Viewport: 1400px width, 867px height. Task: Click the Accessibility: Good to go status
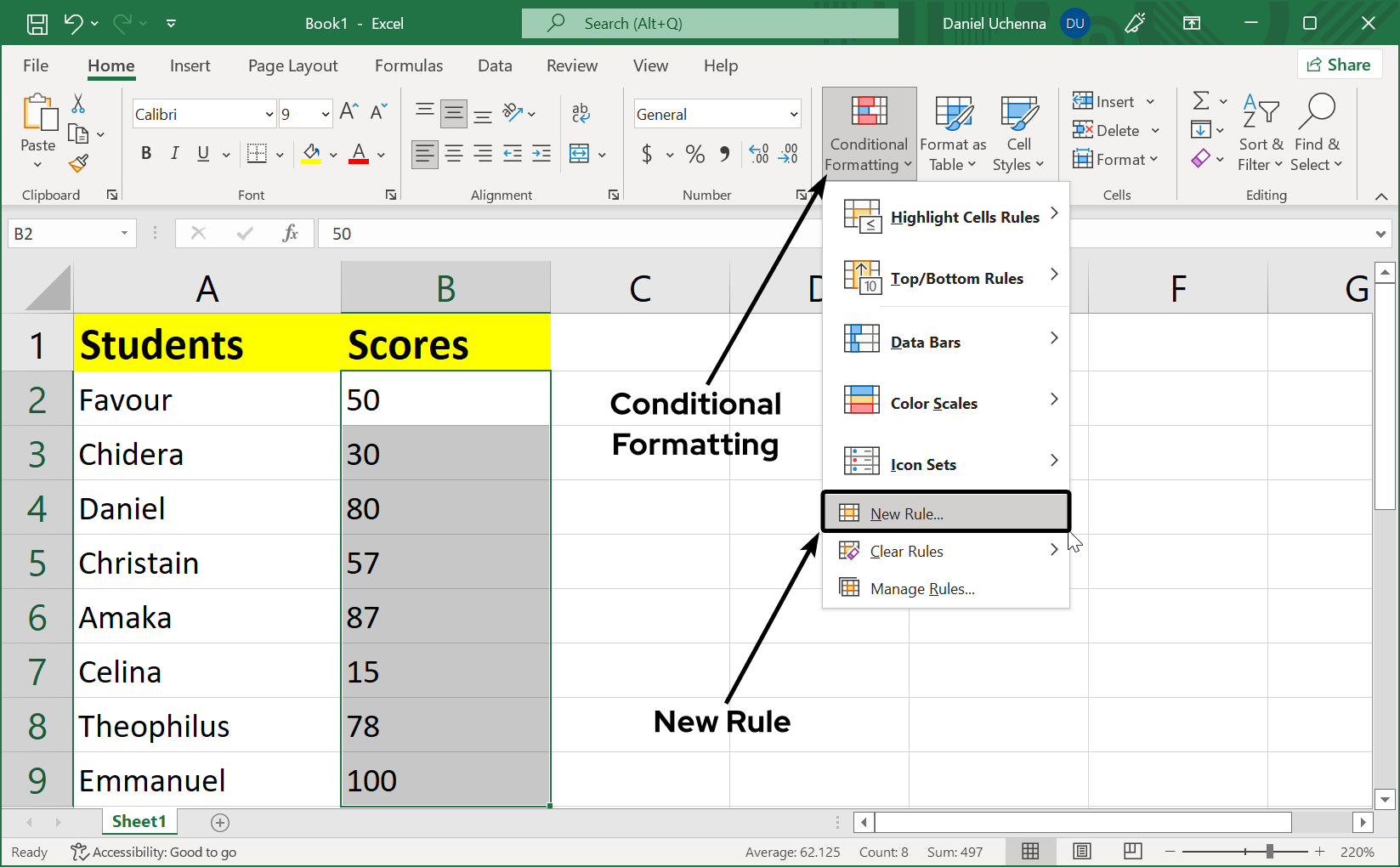pyautogui.click(x=154, y=852)
